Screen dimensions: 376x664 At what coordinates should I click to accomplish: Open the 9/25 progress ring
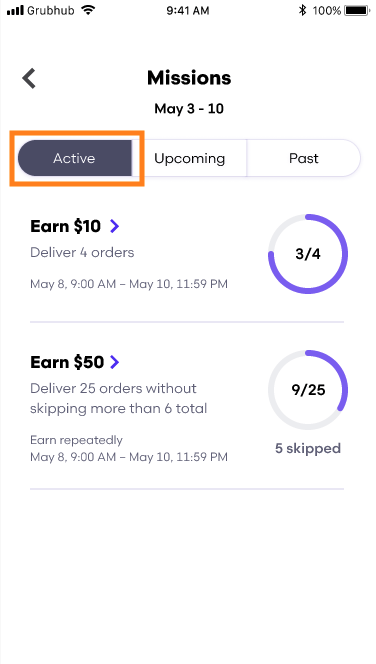(x=308, y=390)
